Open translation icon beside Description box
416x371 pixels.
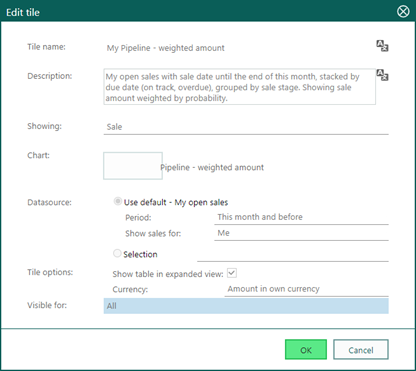pyautogui.click(x=382, y=75)
